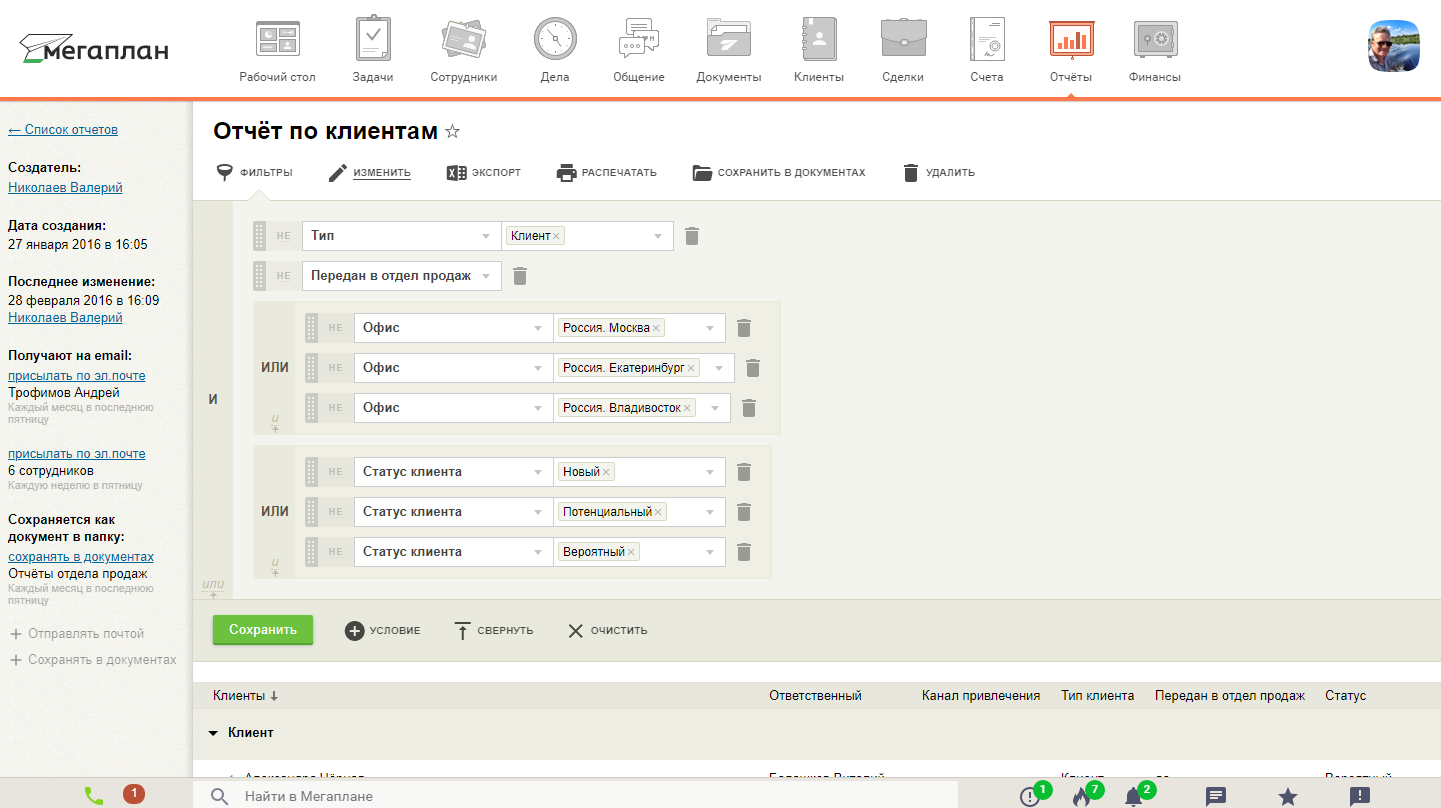Open the bell notifications icon
This screenshot has width=1441, height=808.
tap(1133, 797)
